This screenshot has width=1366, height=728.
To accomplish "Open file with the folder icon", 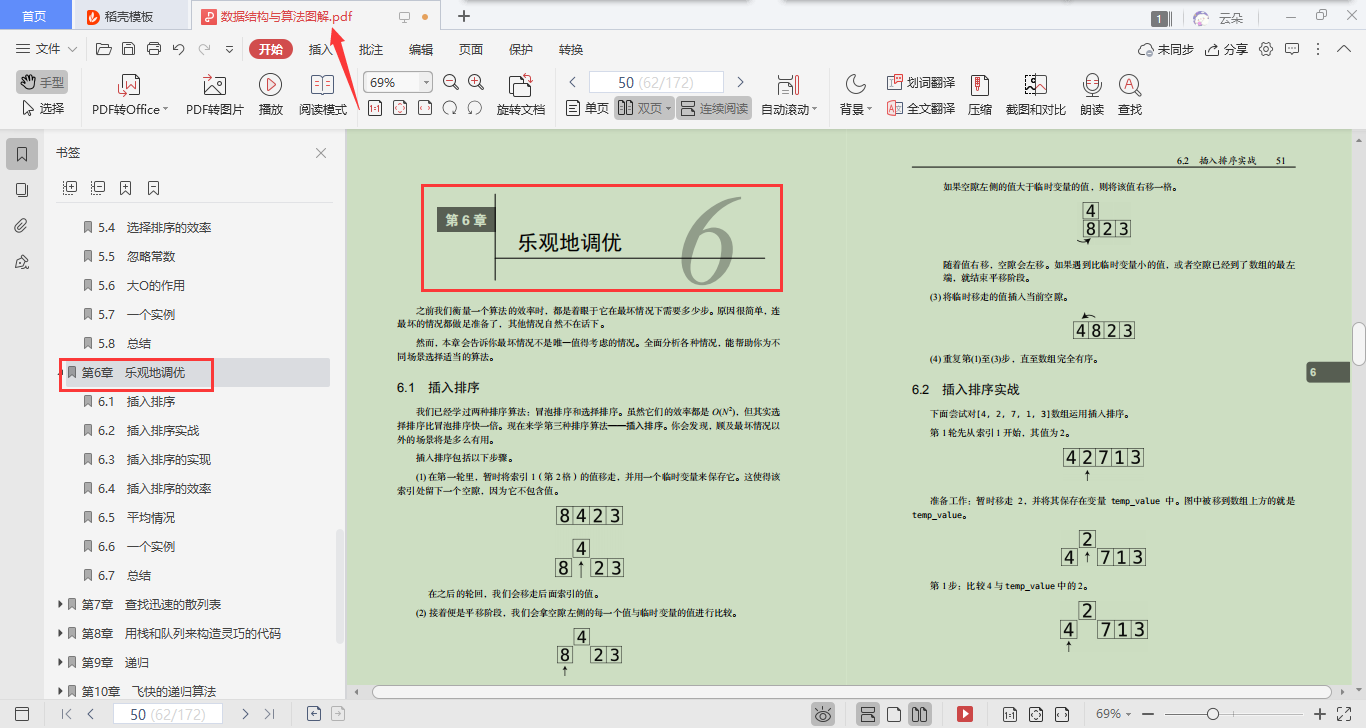I will (x=103, y=49).
